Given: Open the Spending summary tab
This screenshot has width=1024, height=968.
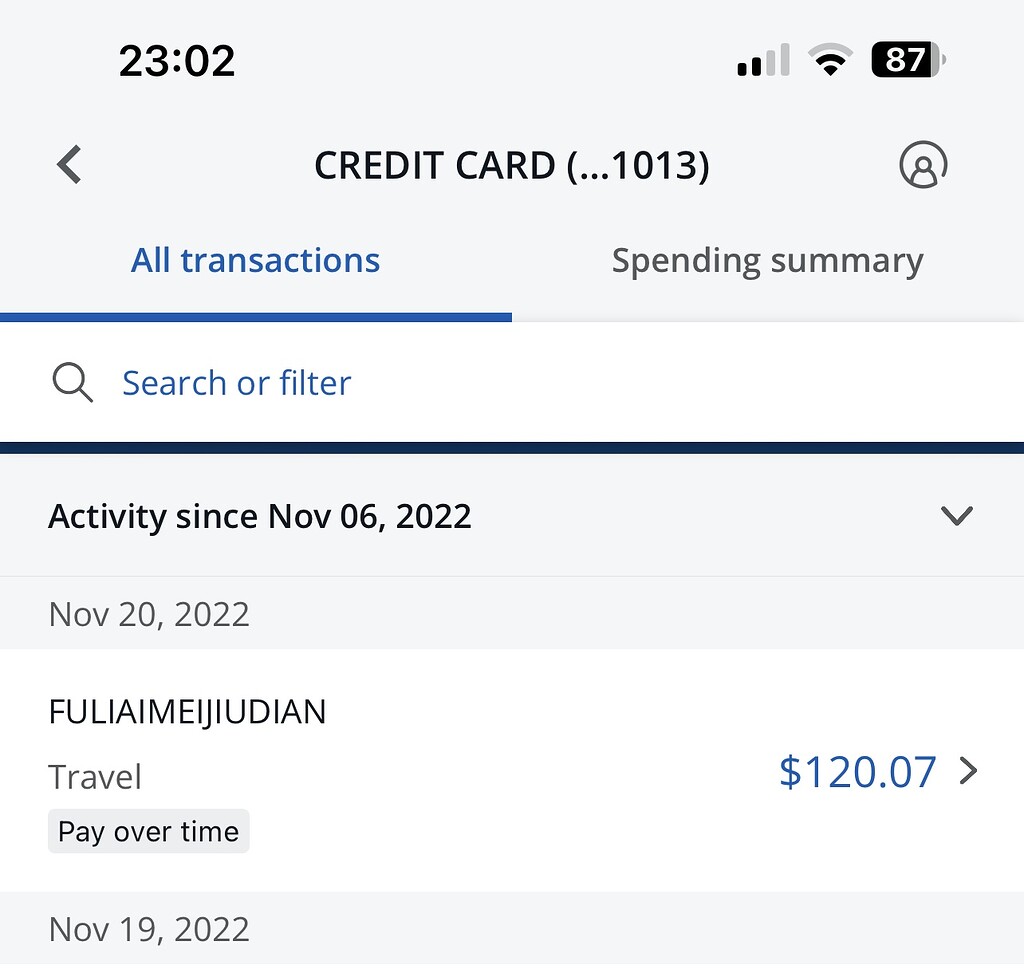Looking at the screenshot, I should (767, 261).
